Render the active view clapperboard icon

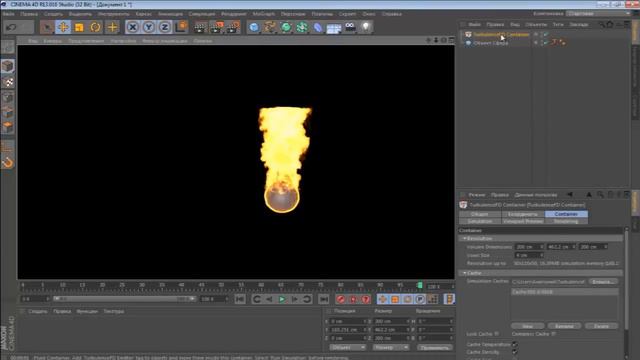click(x=200, y=27)
